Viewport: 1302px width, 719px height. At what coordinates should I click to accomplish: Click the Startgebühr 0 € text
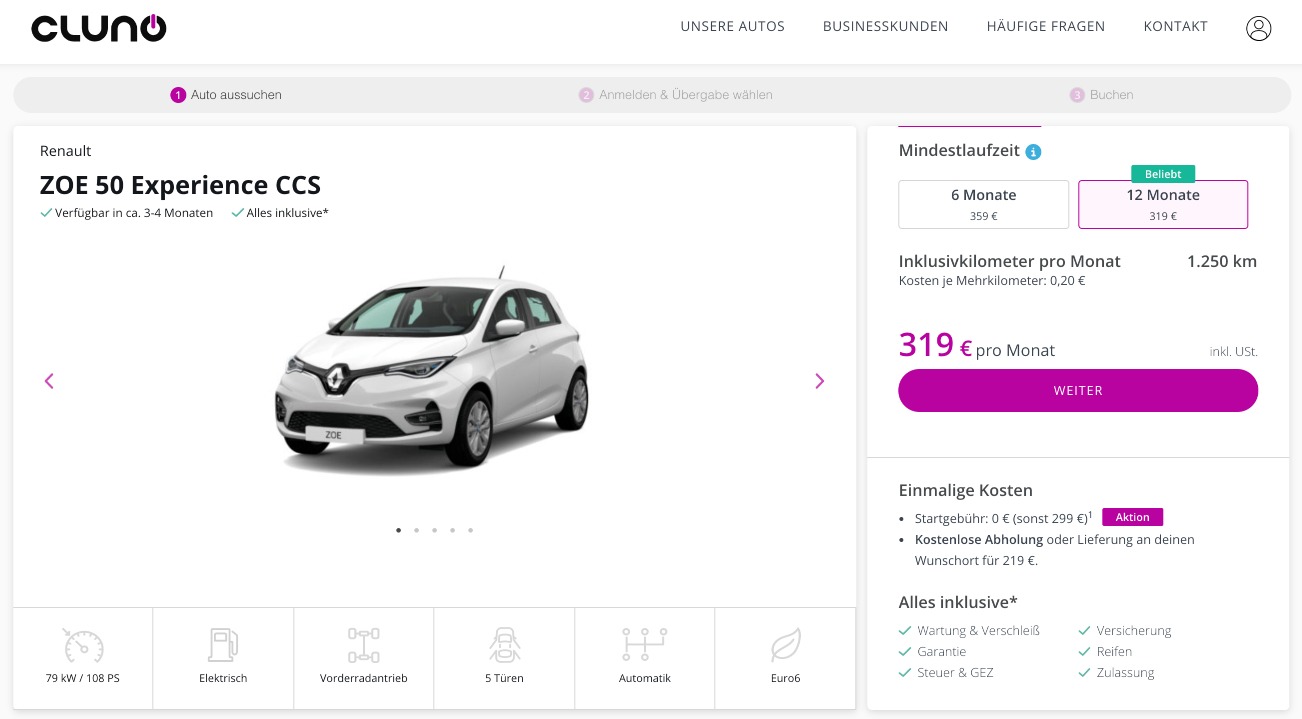pos(1003,518)
